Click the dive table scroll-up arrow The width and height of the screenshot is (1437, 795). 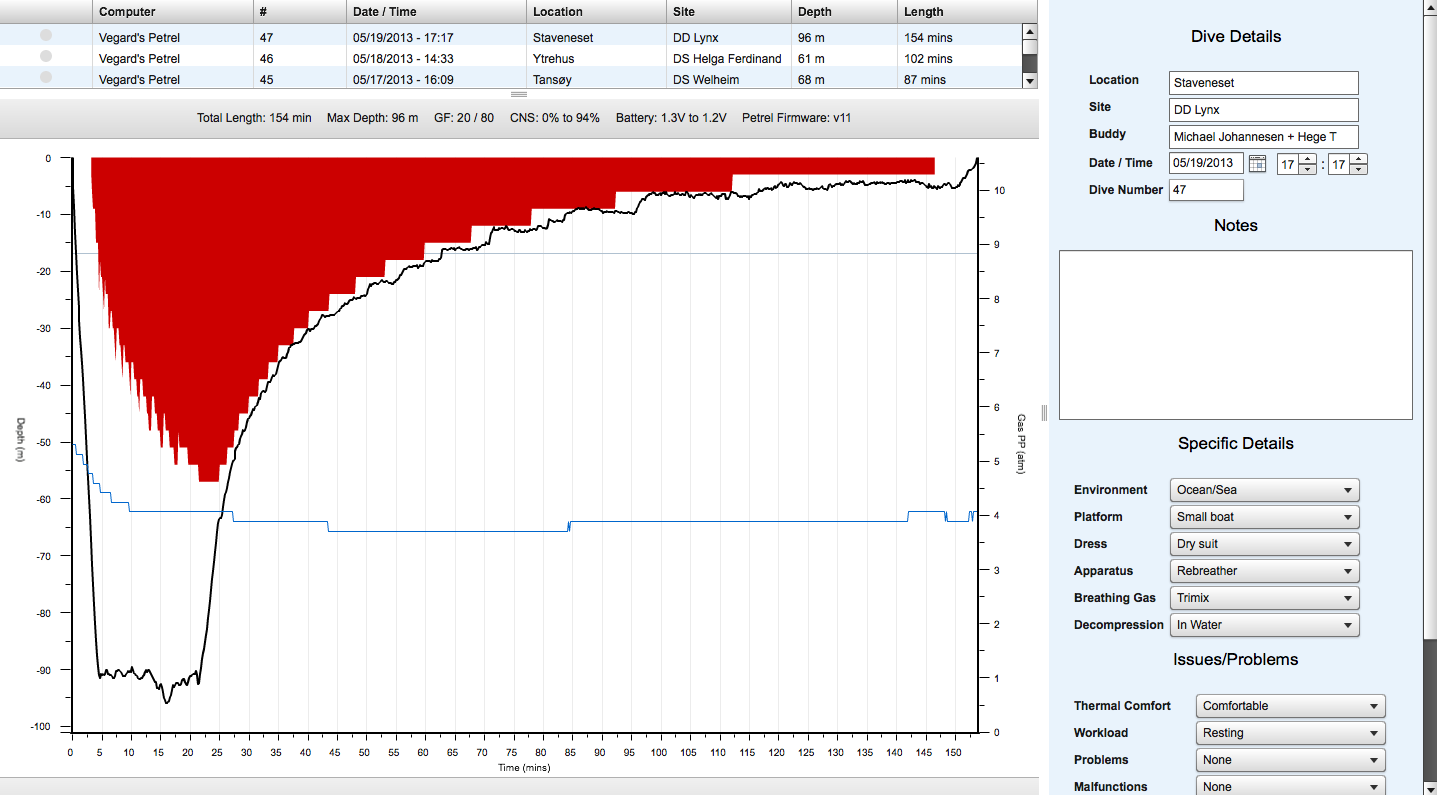tap(1029, 32)
